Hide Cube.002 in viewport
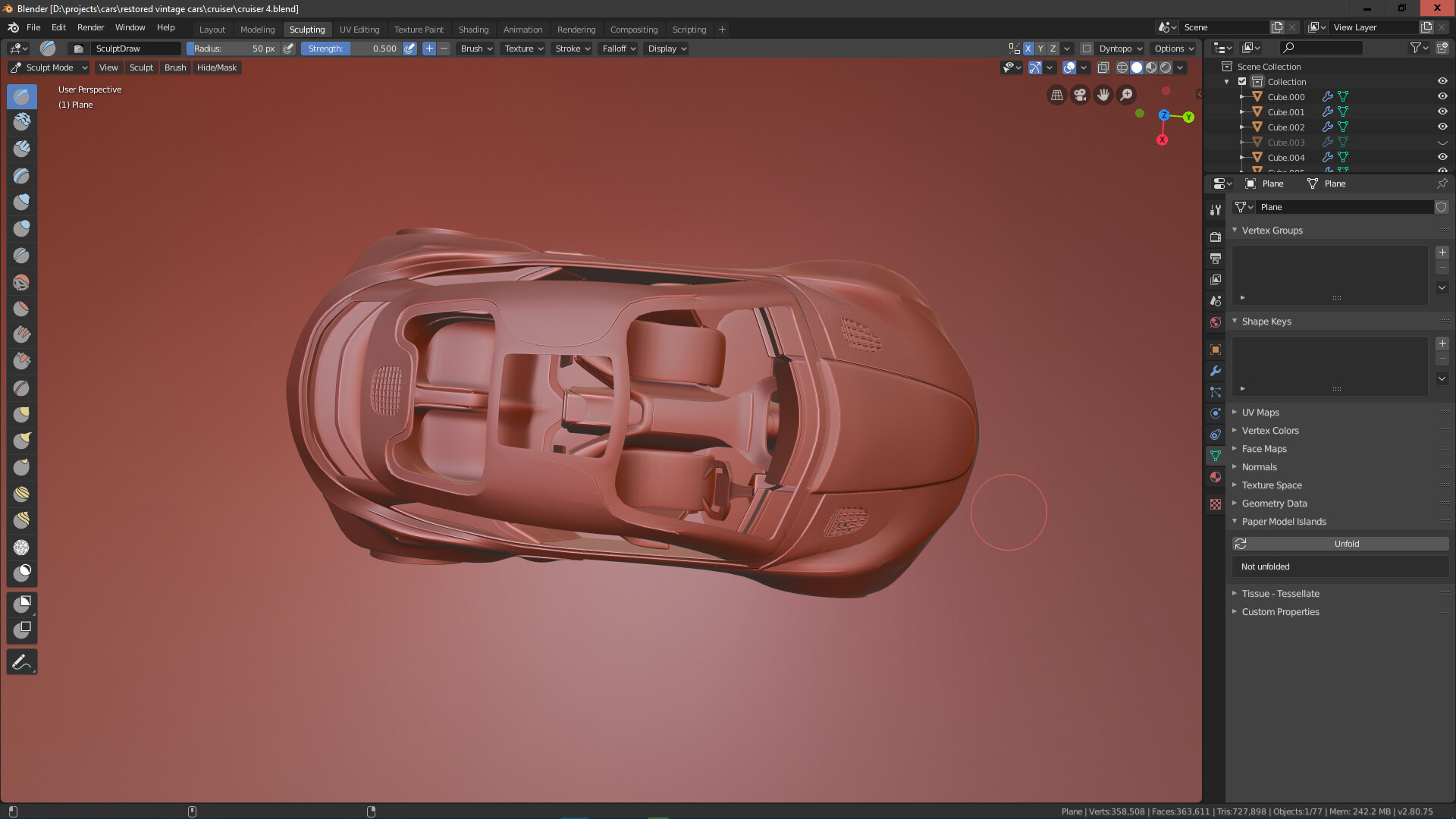Image resolution: width=1456 pixels, height=819 pixels. pos(1442,127)
